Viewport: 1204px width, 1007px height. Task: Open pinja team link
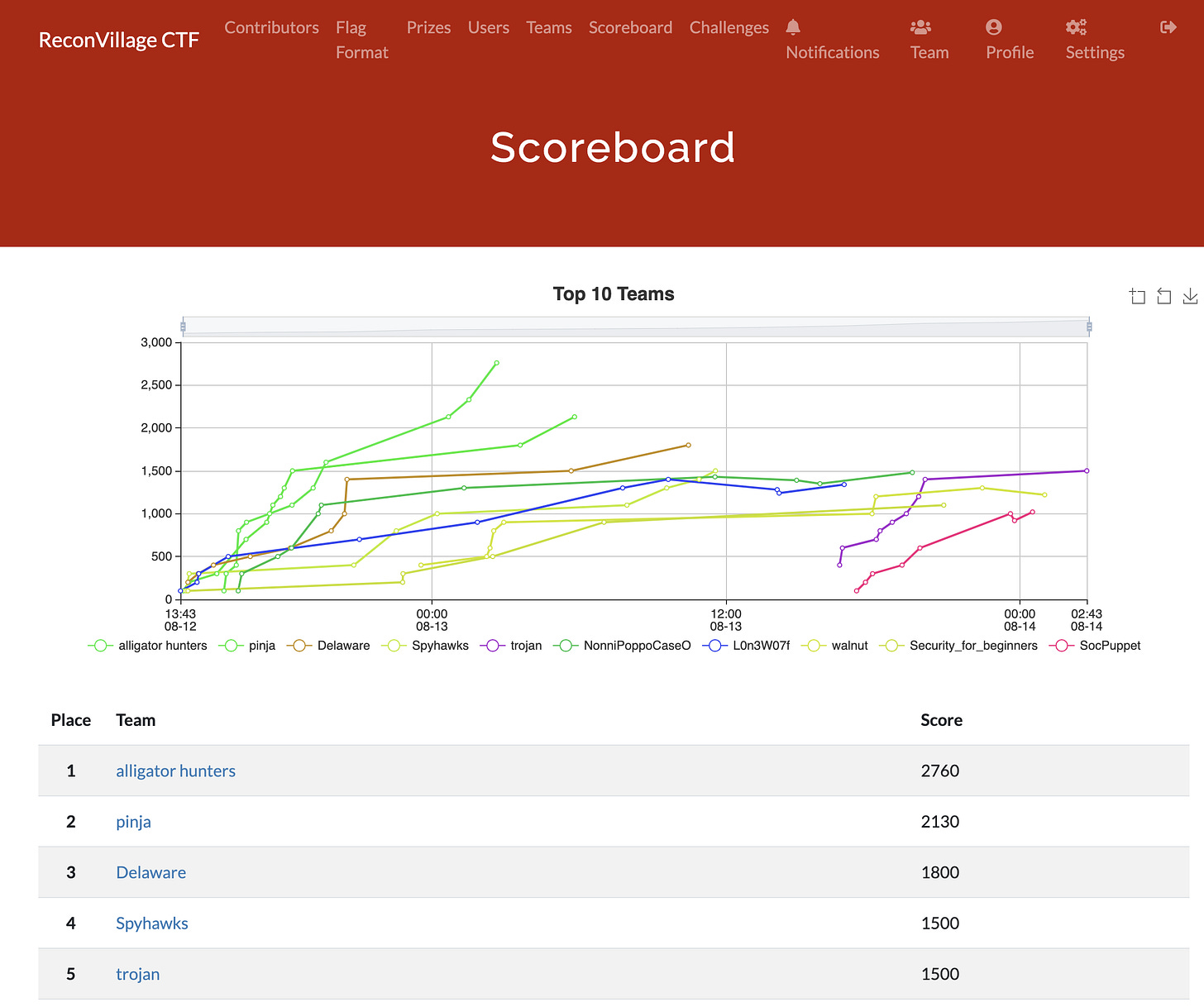point(133,822)
